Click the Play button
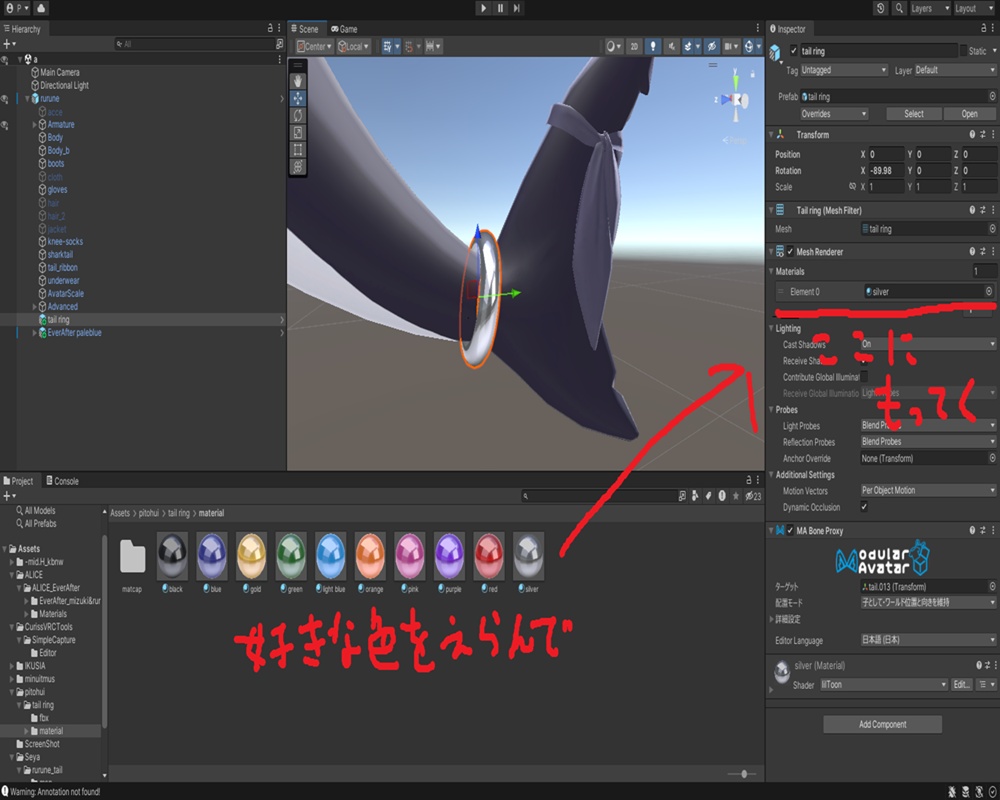The image size is (1000, 800). (483, 8)
